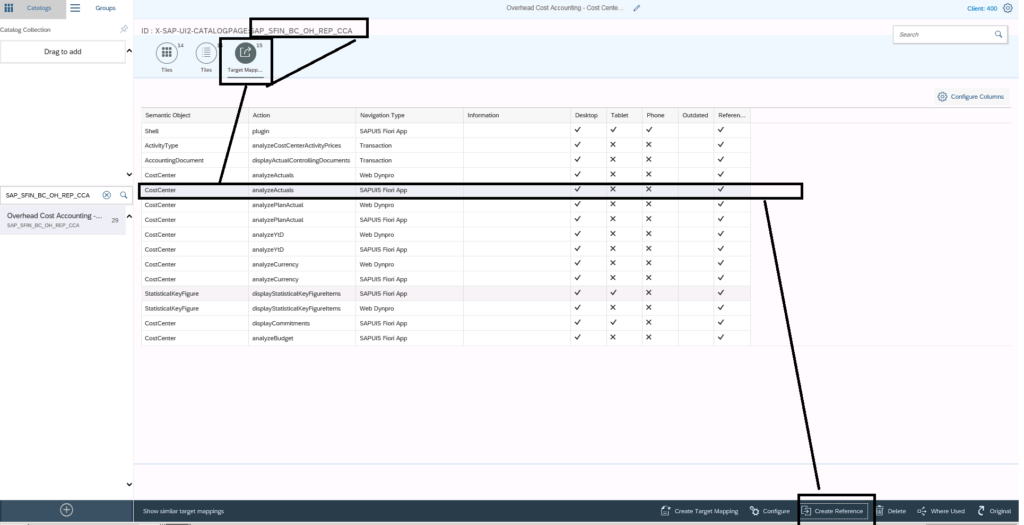This screenshot has width=1024, height=525.
Task: Click the Navigation Type column header
Action: point(409,116)
